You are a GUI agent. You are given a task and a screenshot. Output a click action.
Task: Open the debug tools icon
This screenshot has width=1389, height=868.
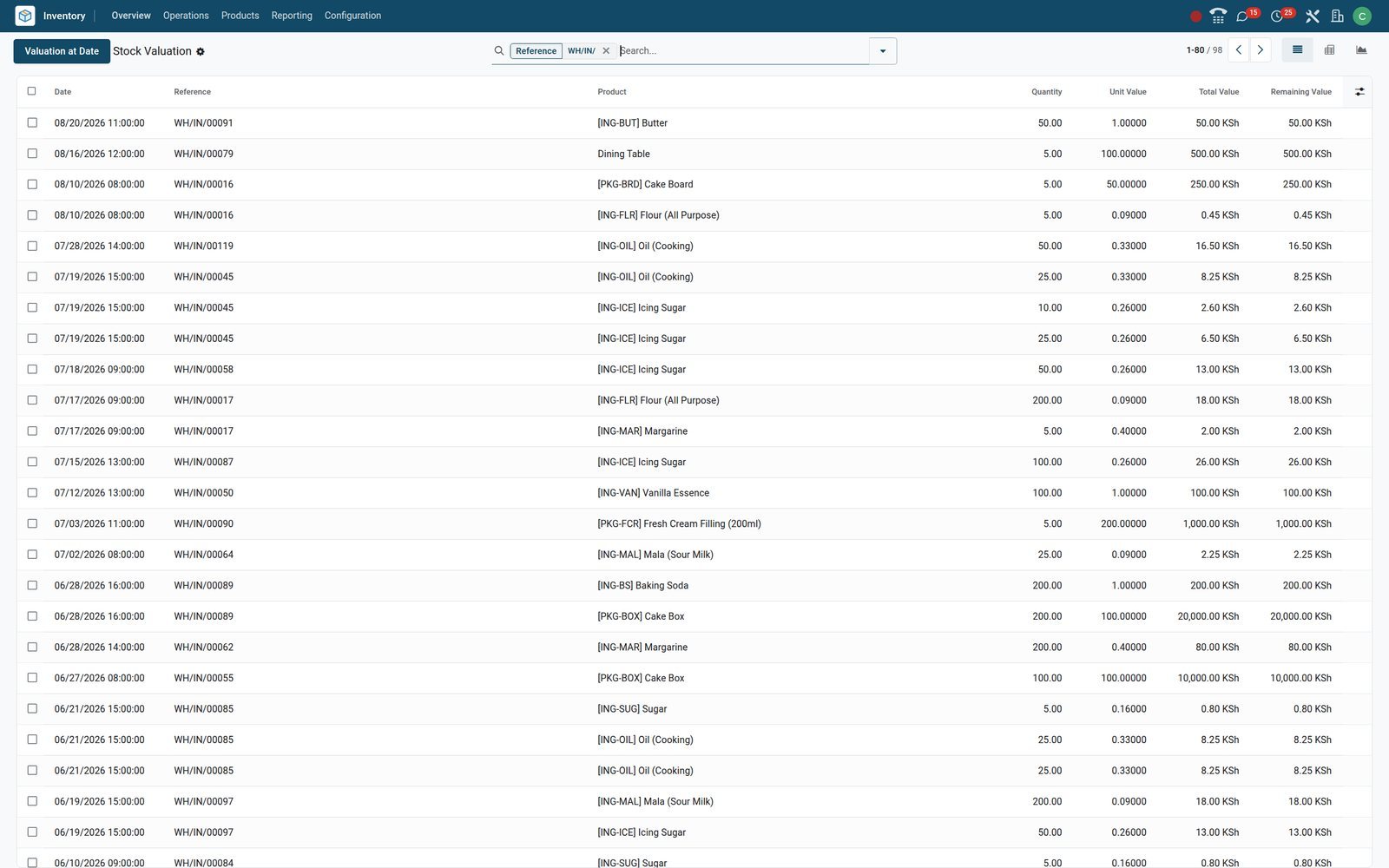[x=1313, y=16]
